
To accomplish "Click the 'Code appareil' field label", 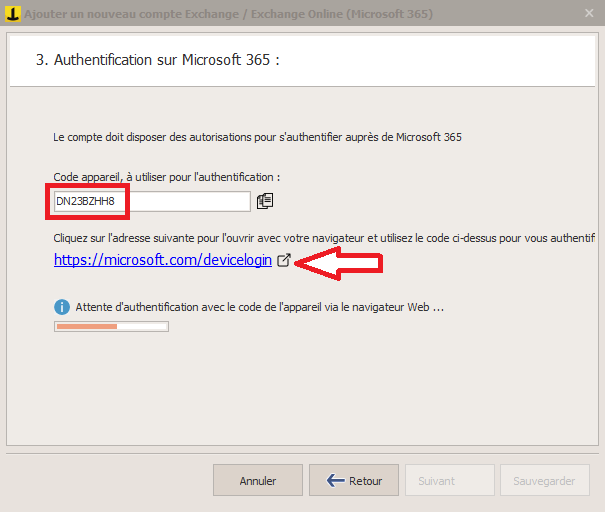I will pos(167,177).
